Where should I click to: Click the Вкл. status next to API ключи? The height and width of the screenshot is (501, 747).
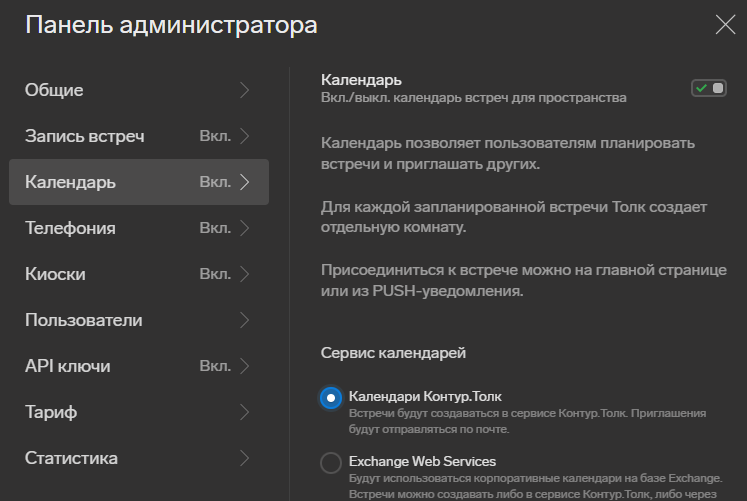(x=215, y=366)
